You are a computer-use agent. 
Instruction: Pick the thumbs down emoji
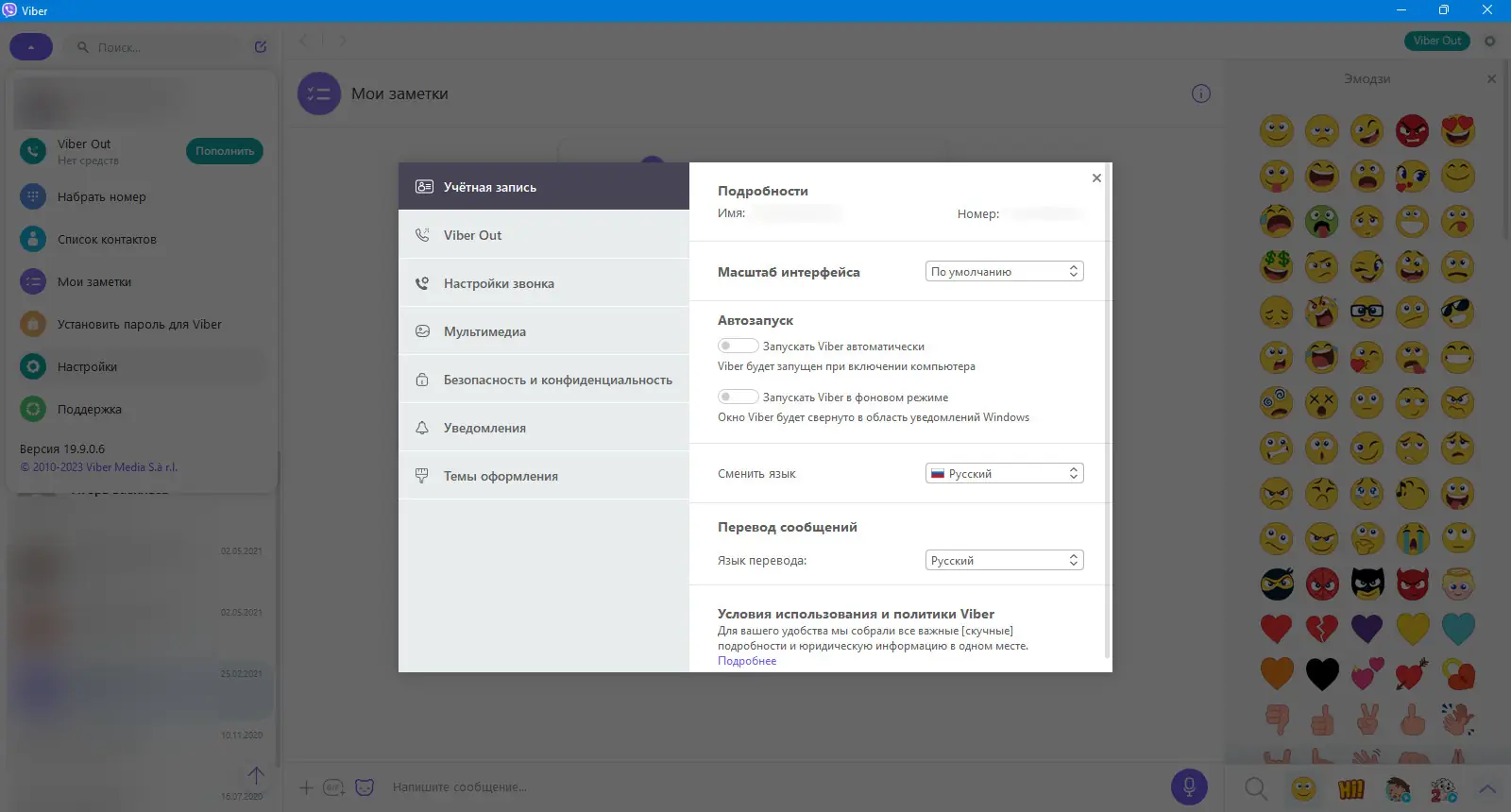click(1276, 719)
